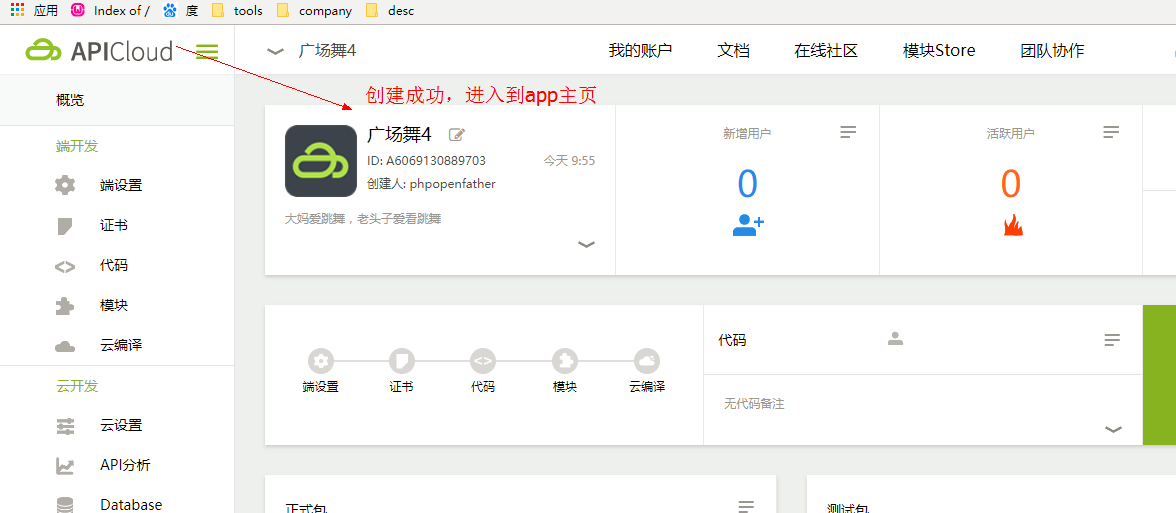Open 模块Store in the top navigation
The height and width of the screenshot is (513, 1176).
[x=939, y=51]
